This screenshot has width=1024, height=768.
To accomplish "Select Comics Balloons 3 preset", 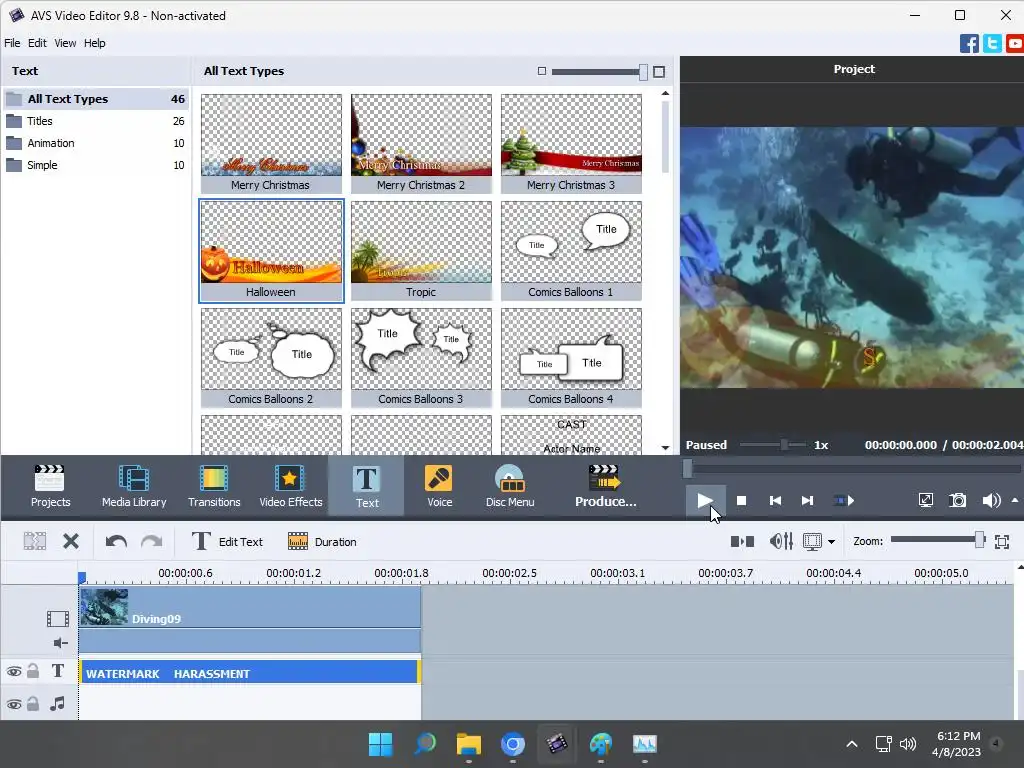I will click(x=421, y=358).
